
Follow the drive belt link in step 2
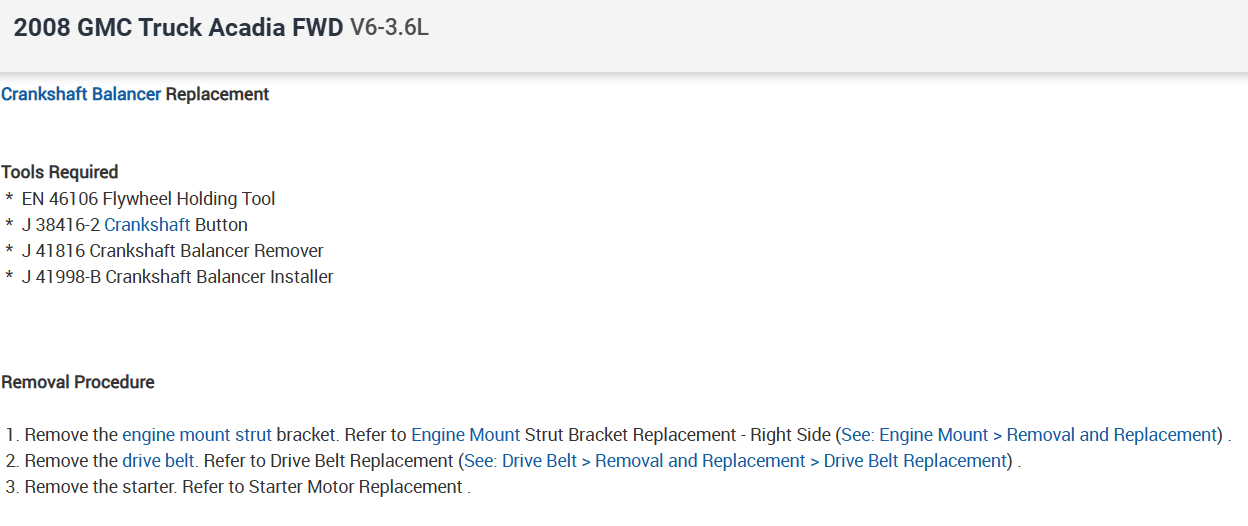160,461
